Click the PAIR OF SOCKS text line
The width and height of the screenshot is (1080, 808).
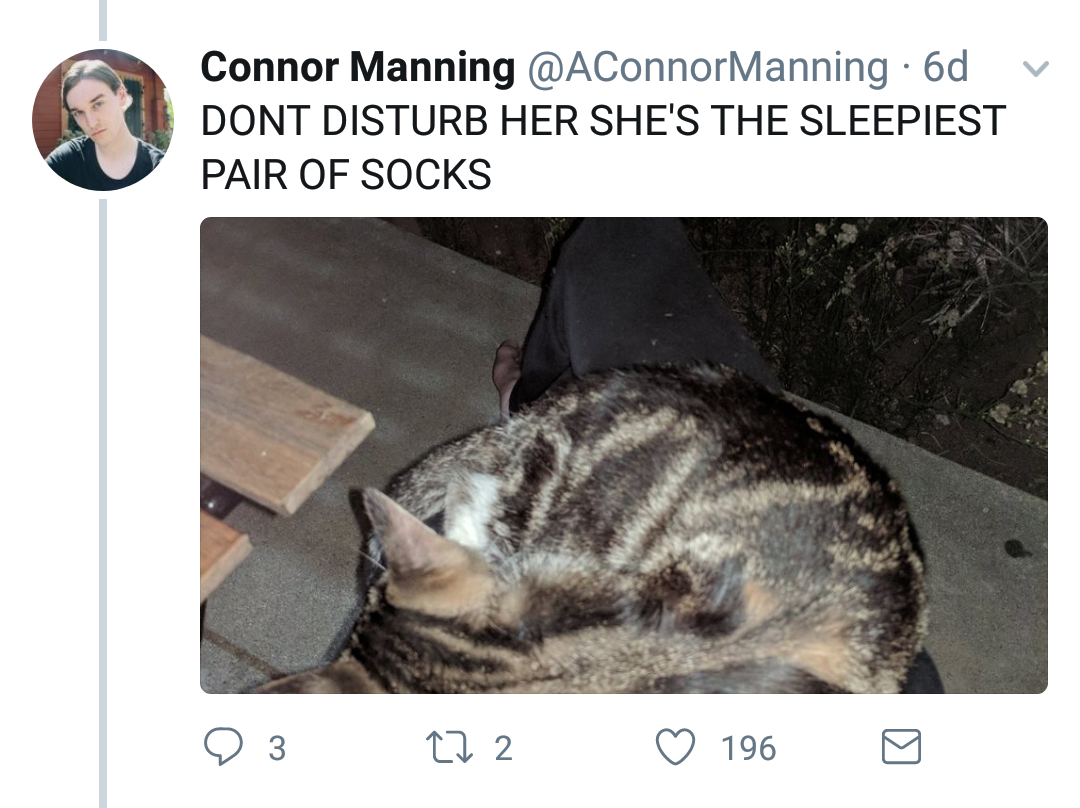coord(346,174)
